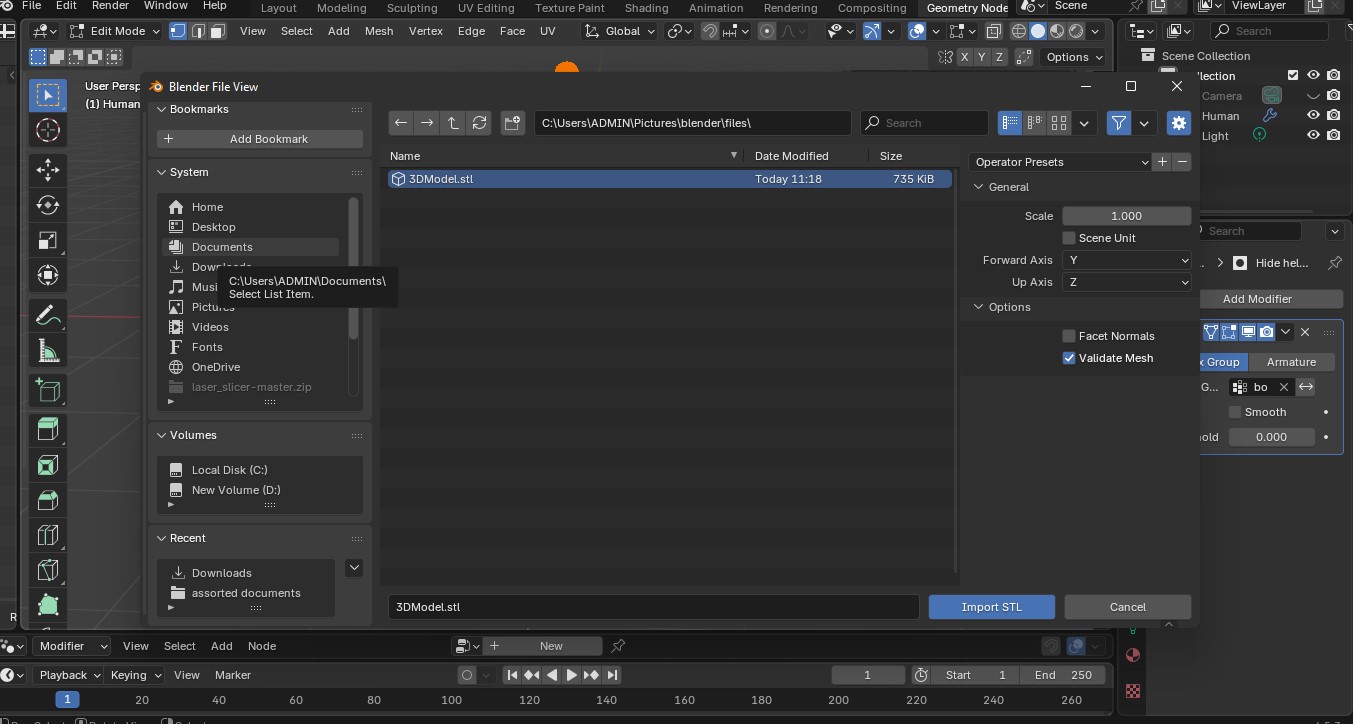Image resolution: width=1353 pixels, height=724 pixels.
Task: Collapse the Bookmarks section
Action: coord(163,109)
